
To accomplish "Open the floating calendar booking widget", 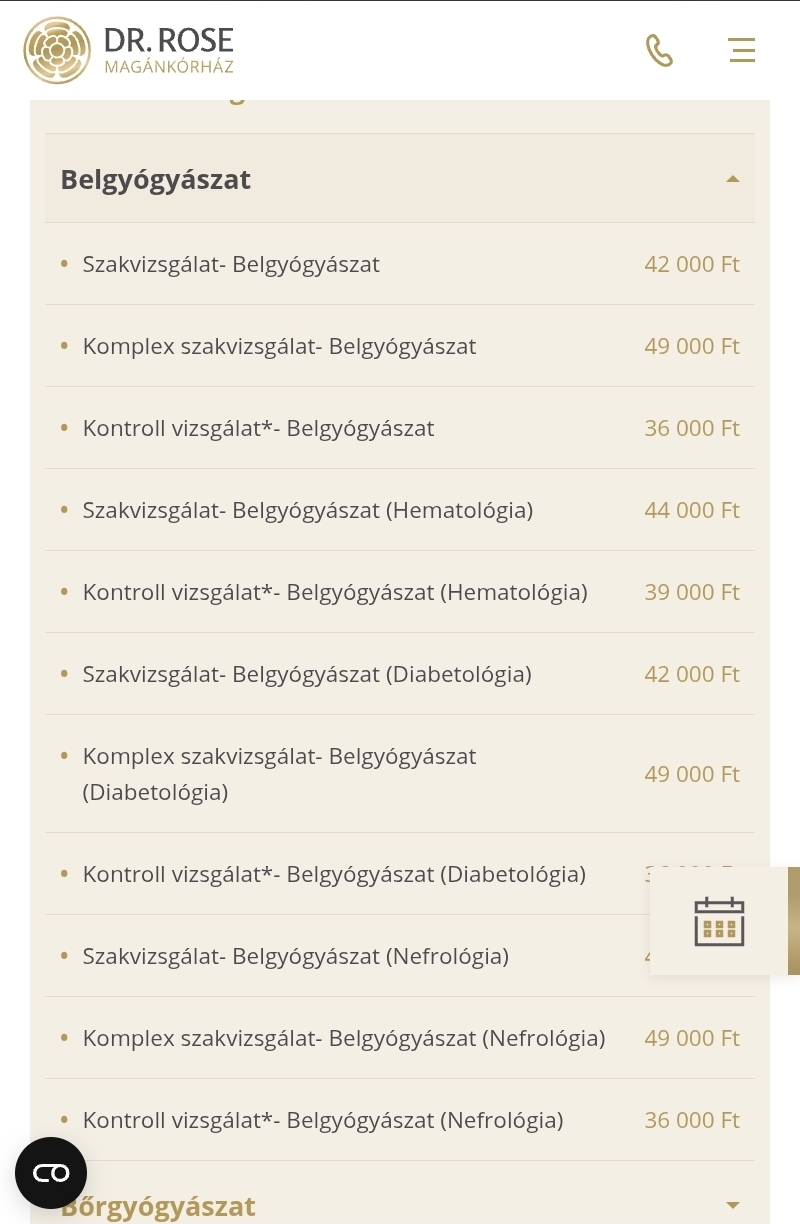I will tap(720, 921).
